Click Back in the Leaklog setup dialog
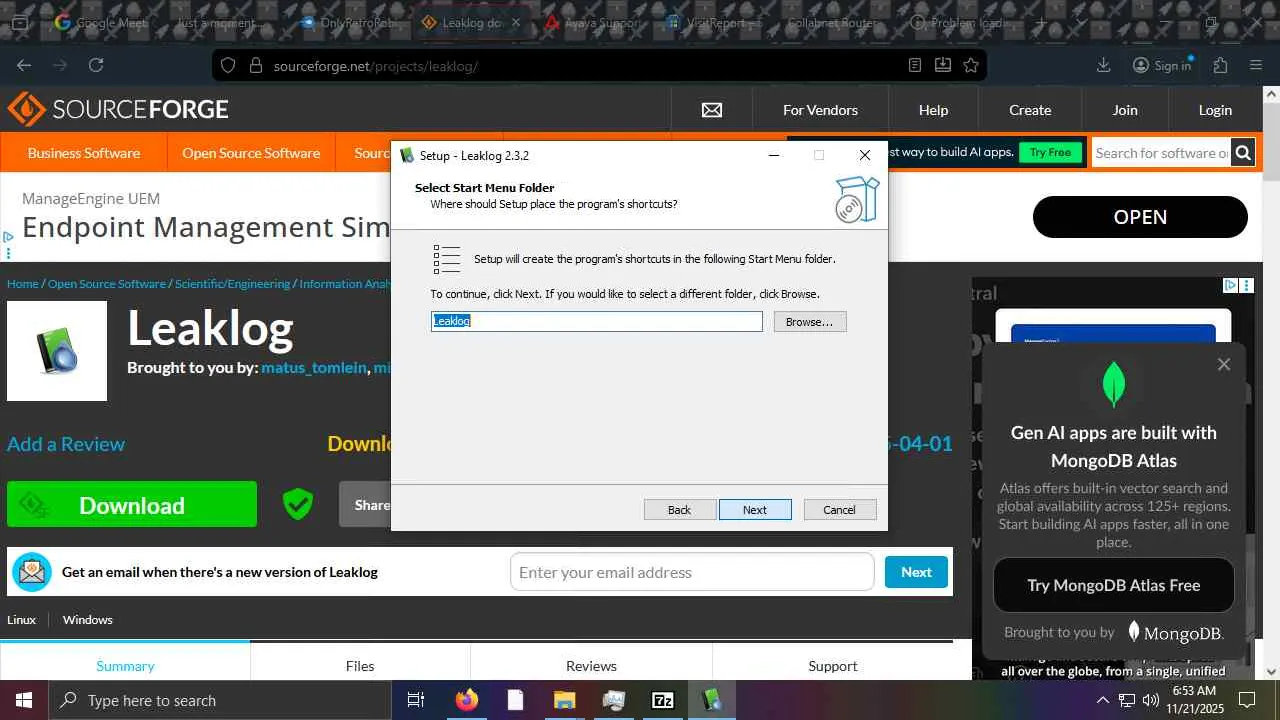Screen dimensions: 1280x720 point(679,510)
